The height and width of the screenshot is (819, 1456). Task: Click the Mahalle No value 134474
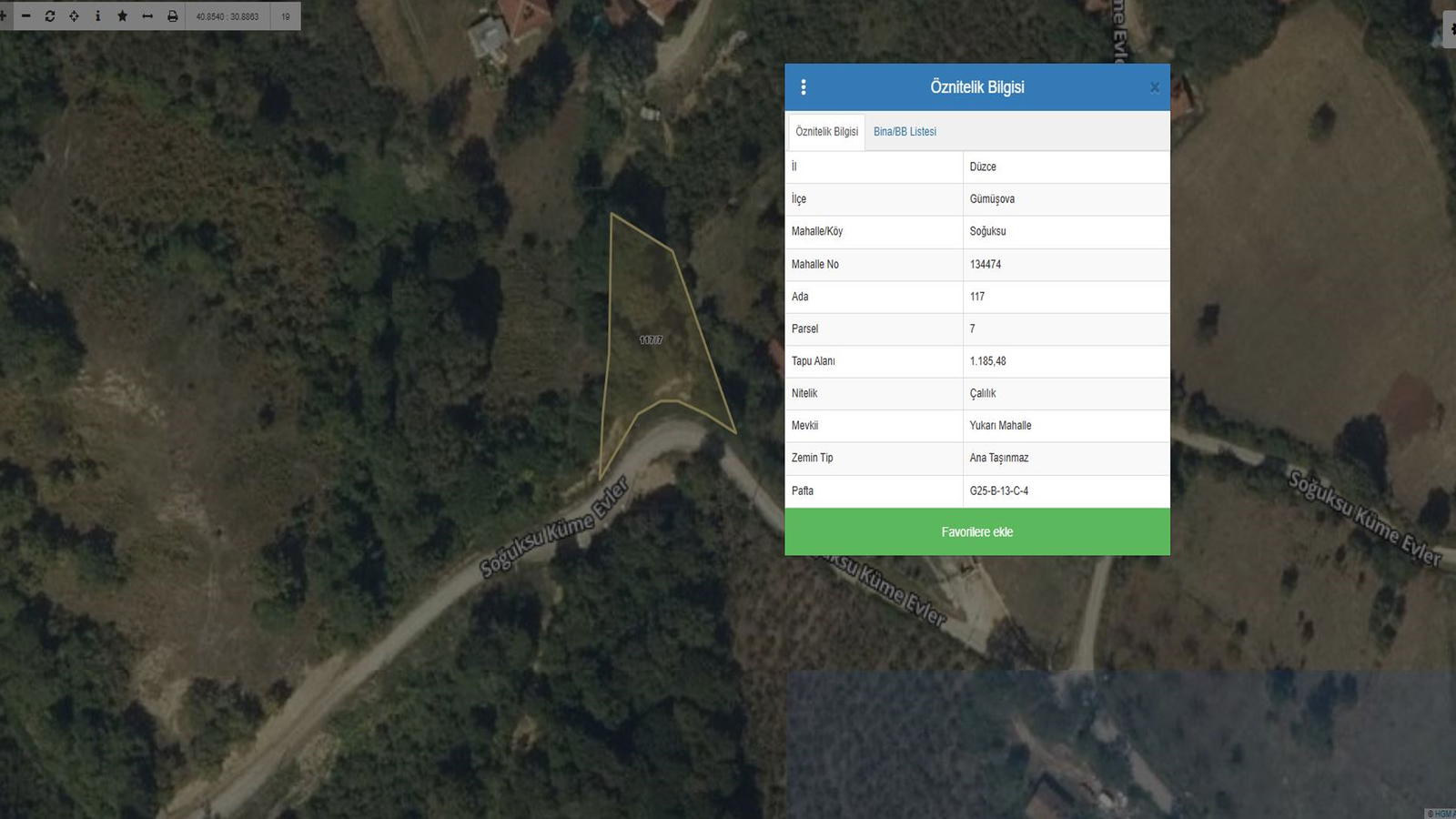pyautogui.click(x=985, y=265)
